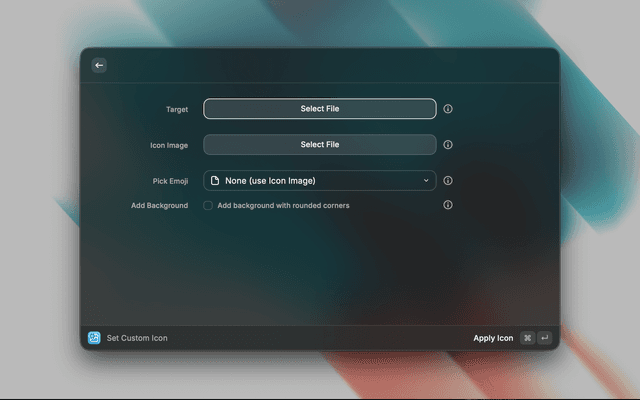Click the Apply Icon action
This screenshot has height=400, width=640.
click(493, 338)
